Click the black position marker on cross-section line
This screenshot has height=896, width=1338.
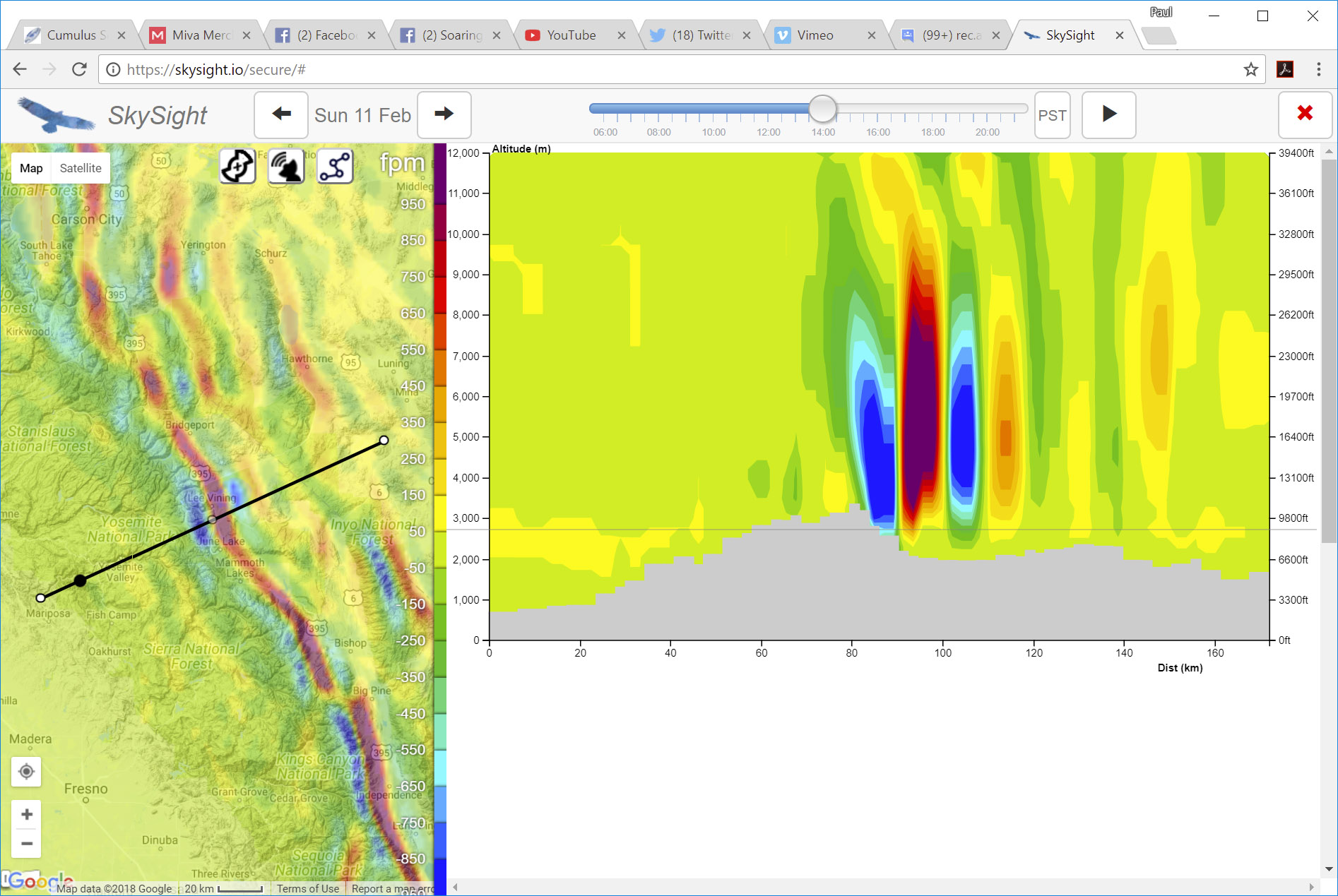[x=81, y=580]
